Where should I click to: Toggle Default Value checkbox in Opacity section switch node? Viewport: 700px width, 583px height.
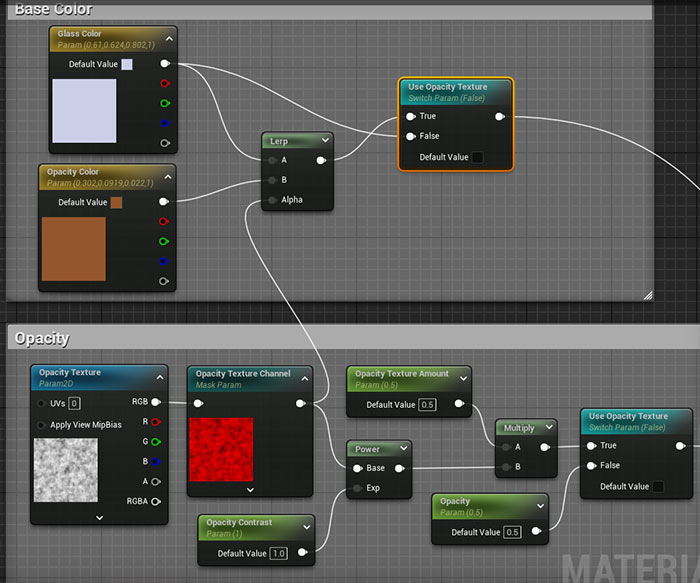click(x=658, y=487)
